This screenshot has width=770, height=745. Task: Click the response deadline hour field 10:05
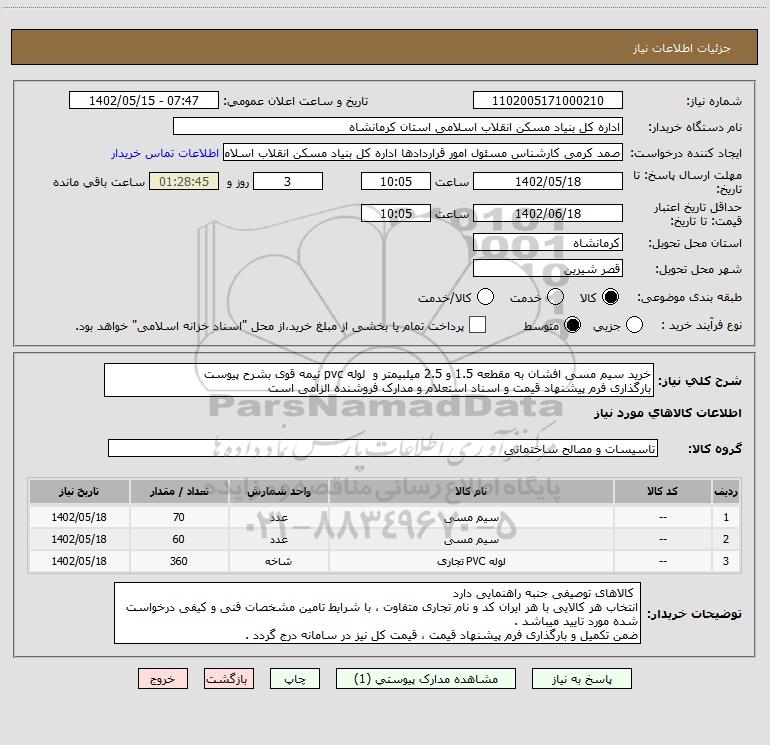point(396,181)
